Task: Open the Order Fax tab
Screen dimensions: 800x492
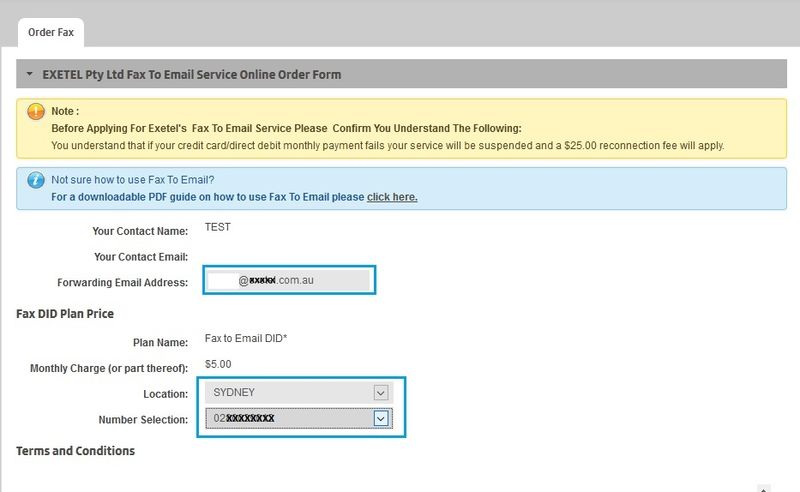Action: 51,33
